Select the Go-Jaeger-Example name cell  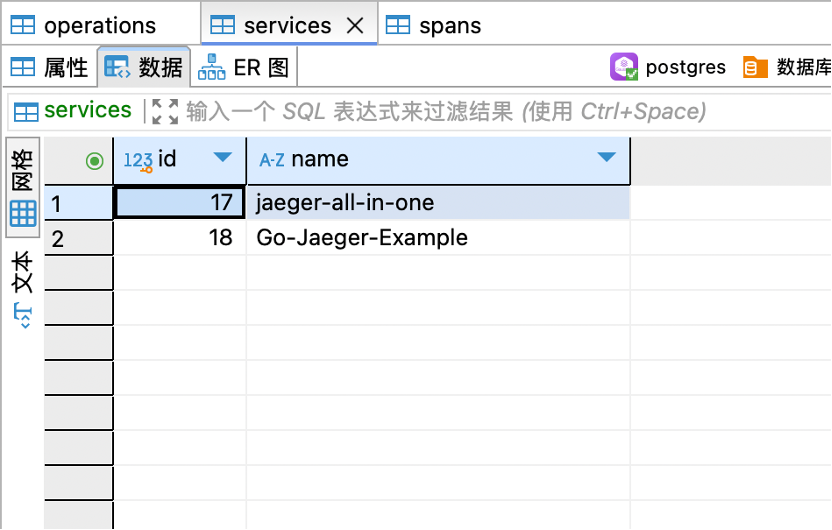click(x=362, y=238)
